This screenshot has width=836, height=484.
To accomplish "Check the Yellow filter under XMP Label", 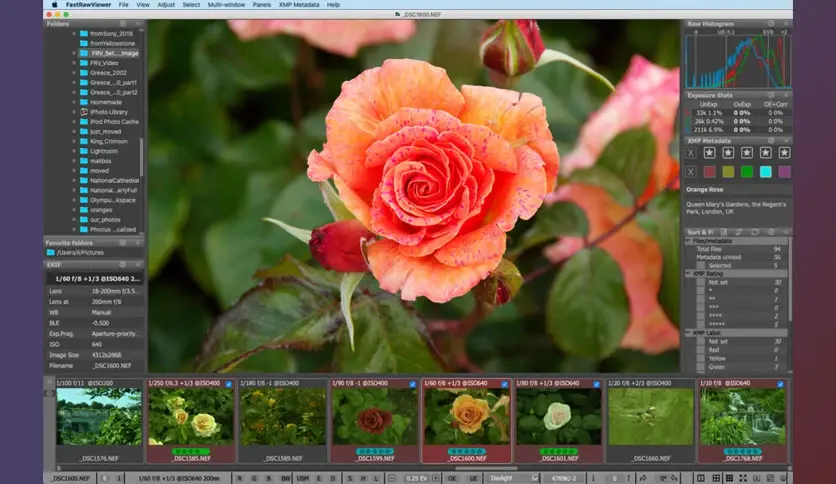I will tap(701, 358).
